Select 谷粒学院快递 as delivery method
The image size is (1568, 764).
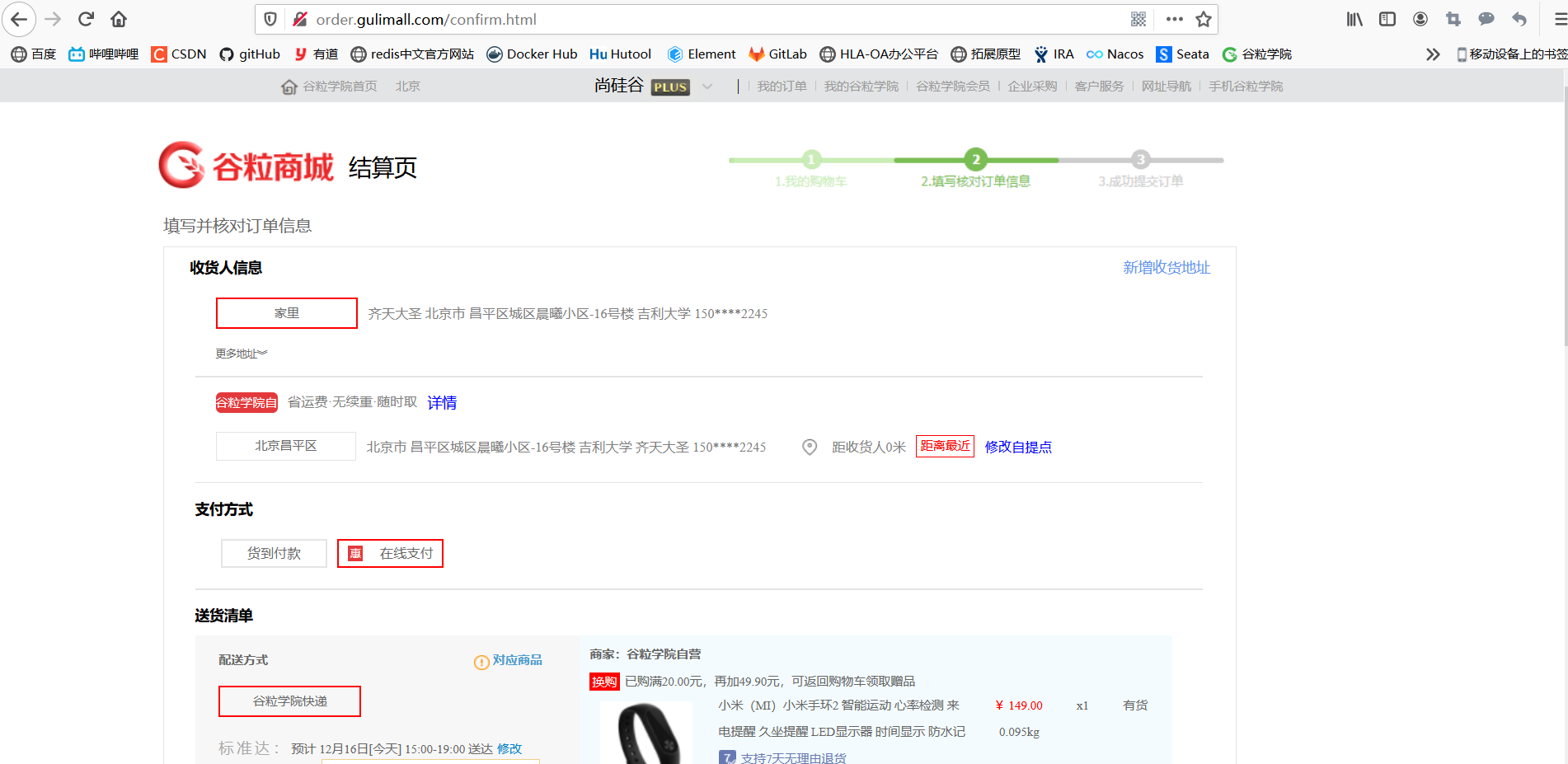pyautogui.click(x=289, y=701)
